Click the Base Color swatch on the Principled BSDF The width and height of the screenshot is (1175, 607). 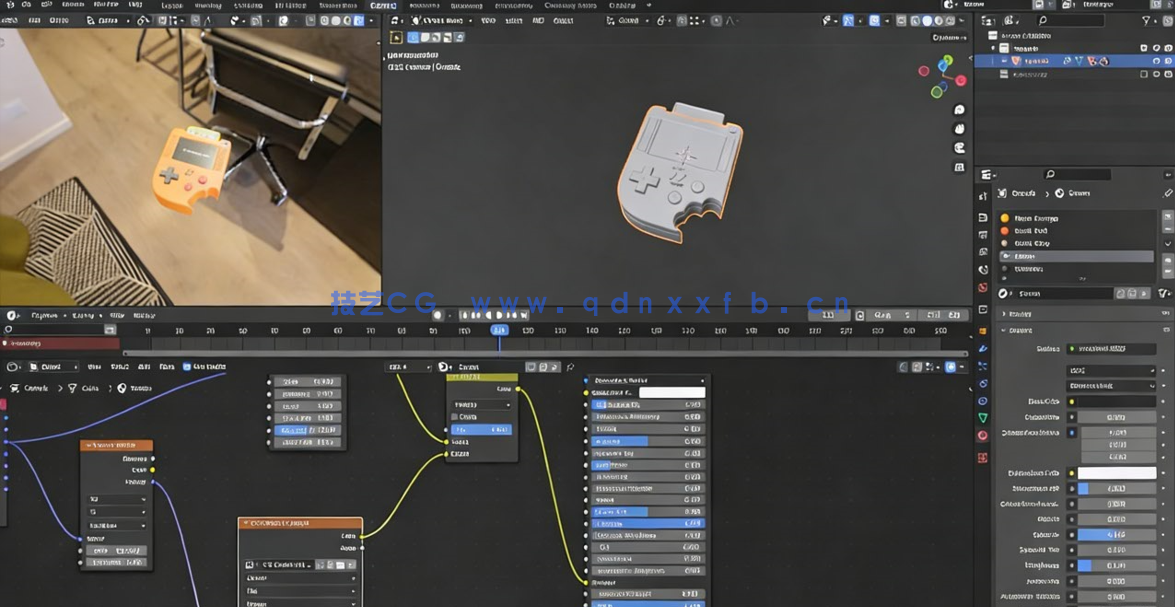(x=672, y=392)
